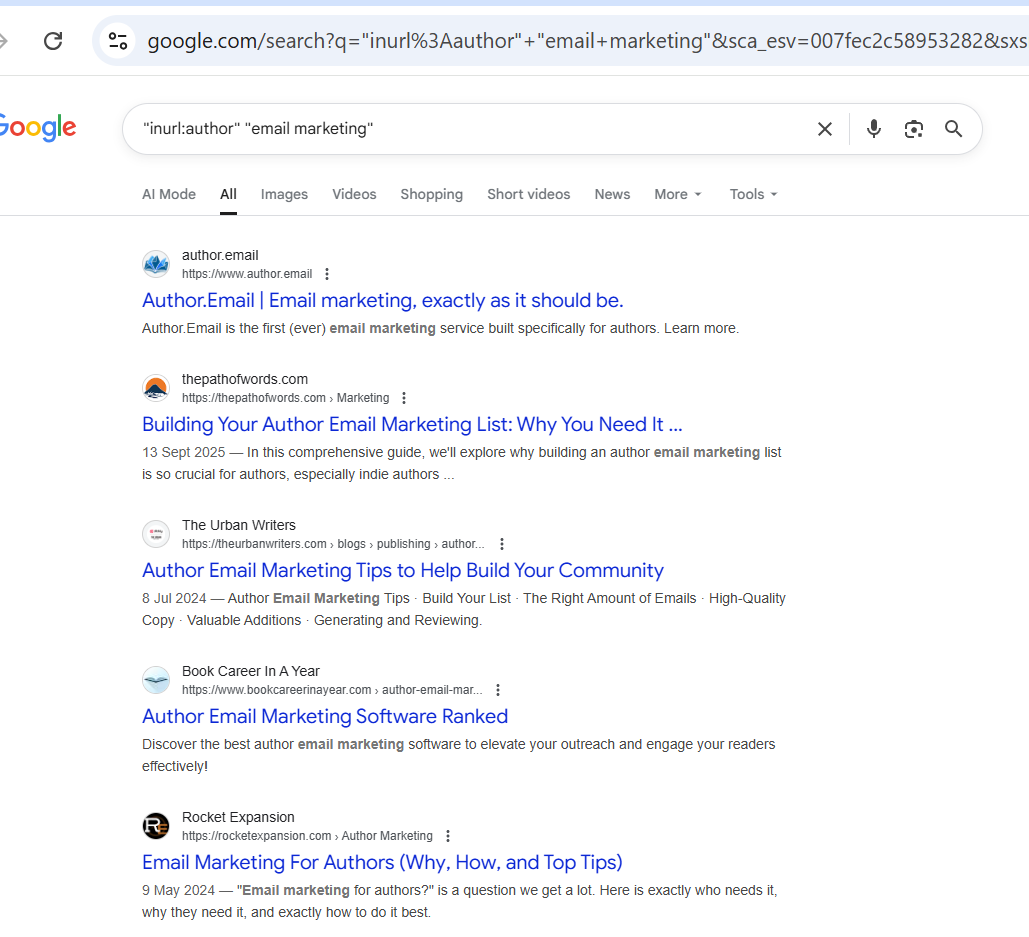The height and width of the screenshot is (937, 1029).
Task: Reload the page with the refresh icon
Action: 53,41
